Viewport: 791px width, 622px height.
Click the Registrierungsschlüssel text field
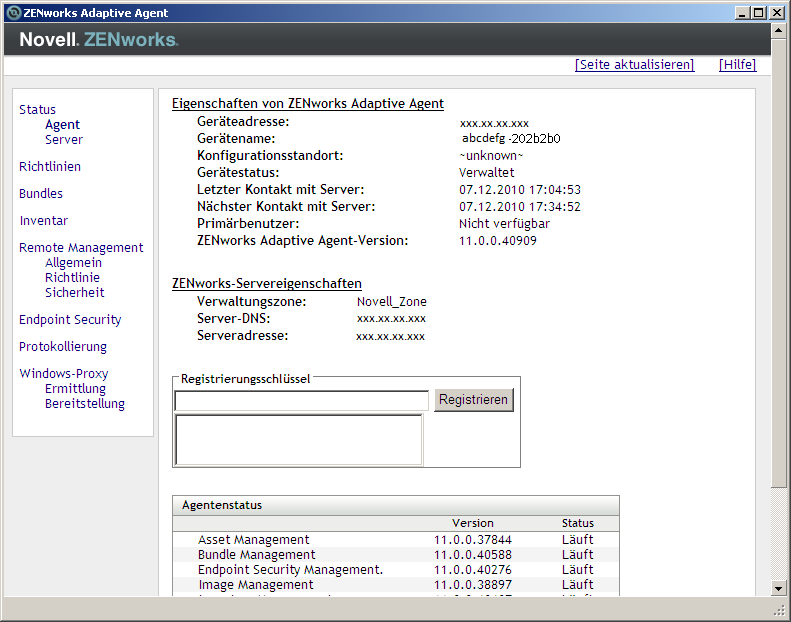[301, 400]
